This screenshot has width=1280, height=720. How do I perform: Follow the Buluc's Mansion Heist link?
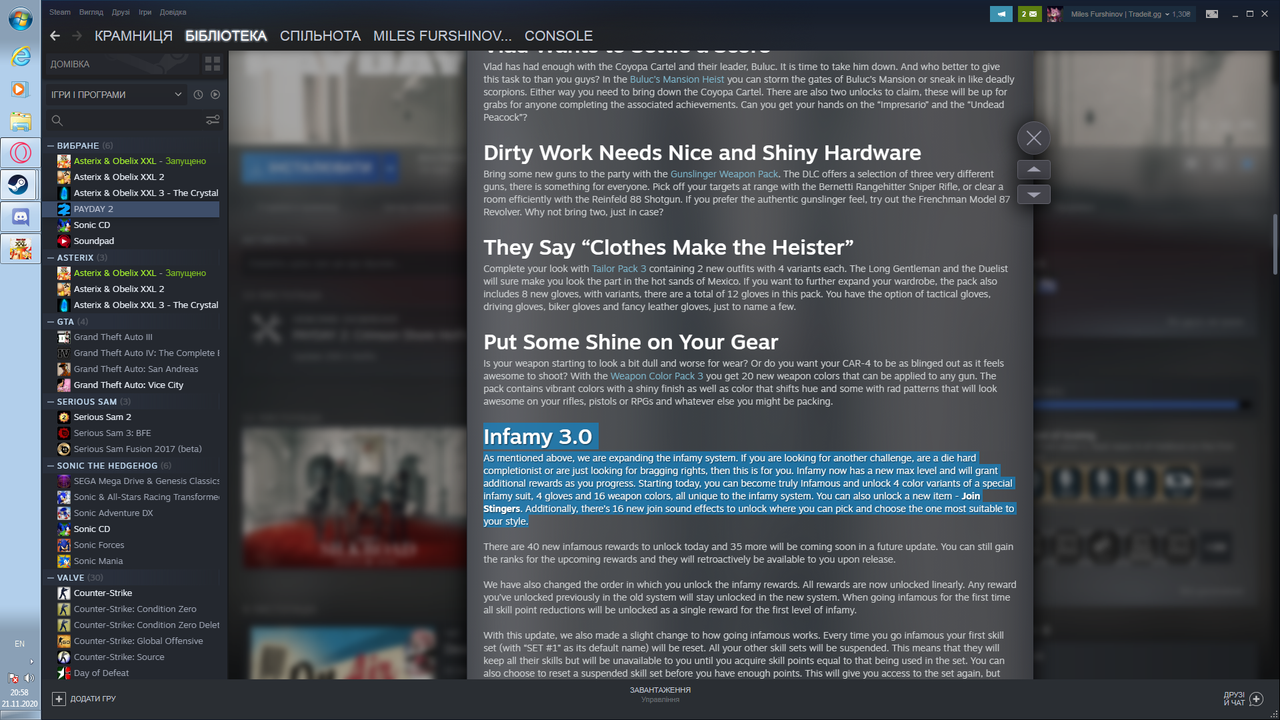(678, 79)
